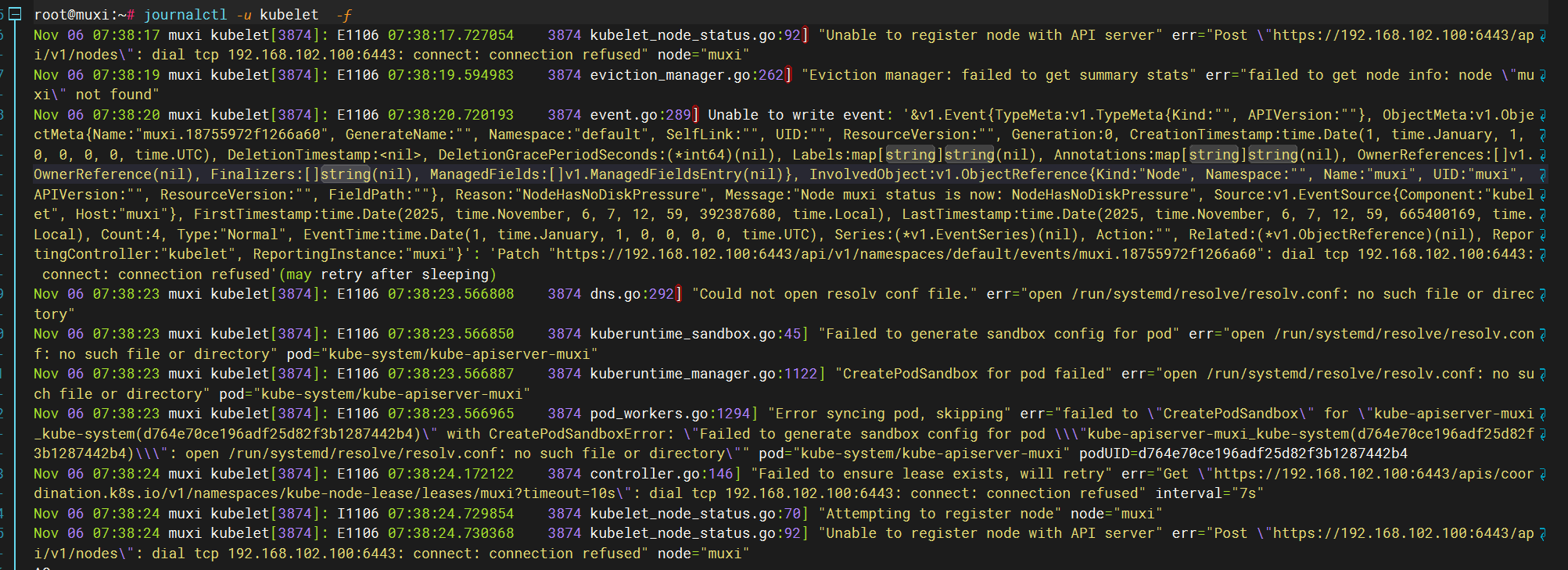Click the timestamp '07:38:20.720193'

451,115
